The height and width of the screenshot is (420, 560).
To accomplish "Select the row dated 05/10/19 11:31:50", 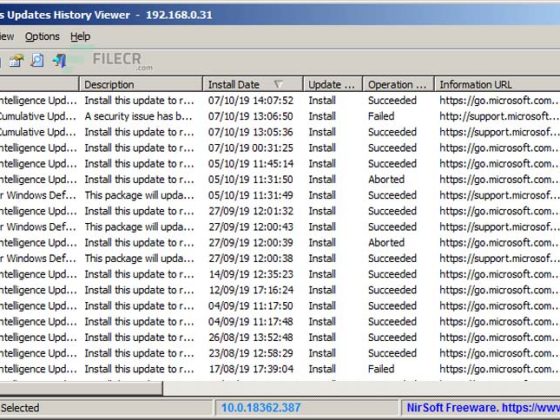I will click(x=280, y=179).
